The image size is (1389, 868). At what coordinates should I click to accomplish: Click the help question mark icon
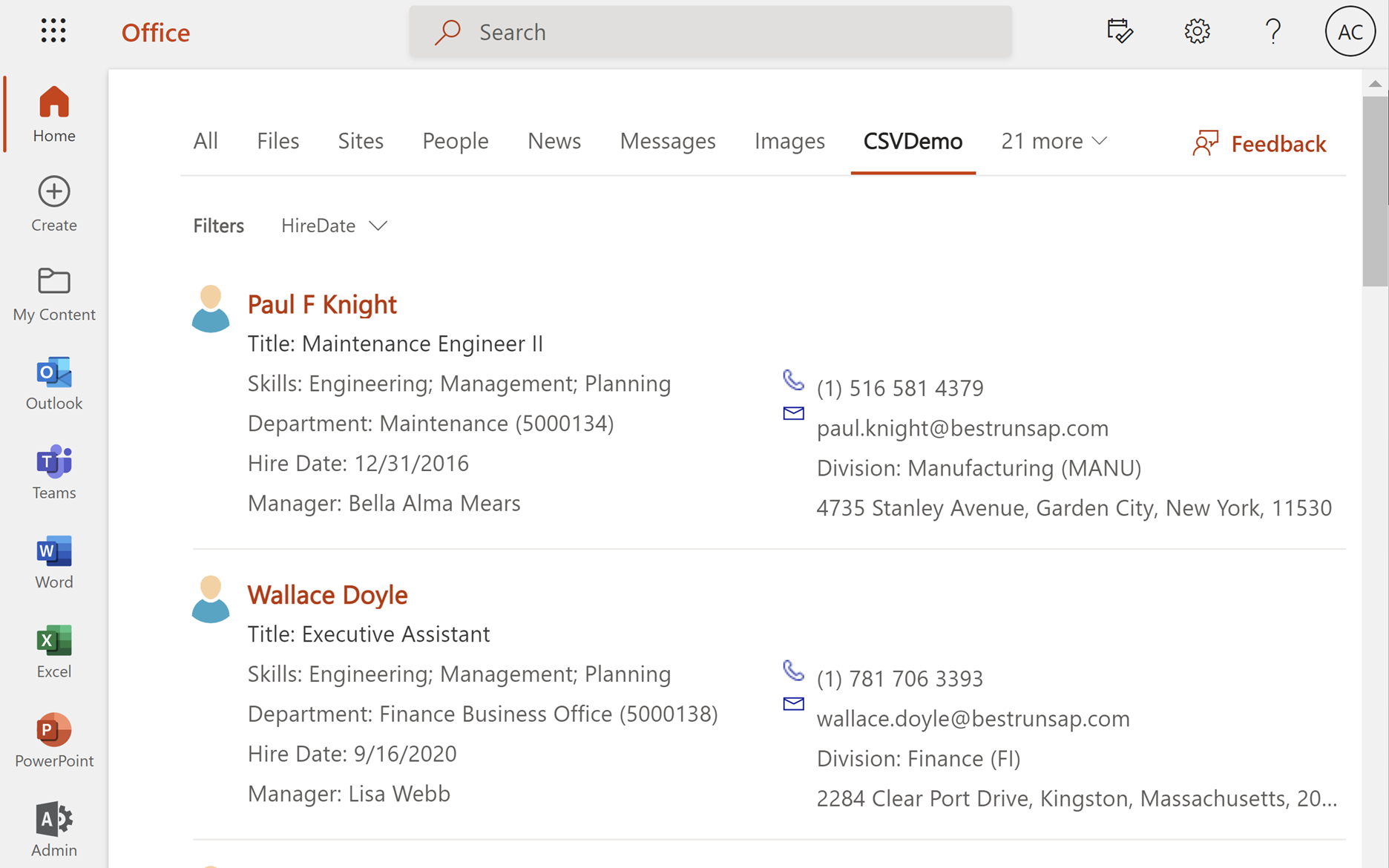point(1273,31)
